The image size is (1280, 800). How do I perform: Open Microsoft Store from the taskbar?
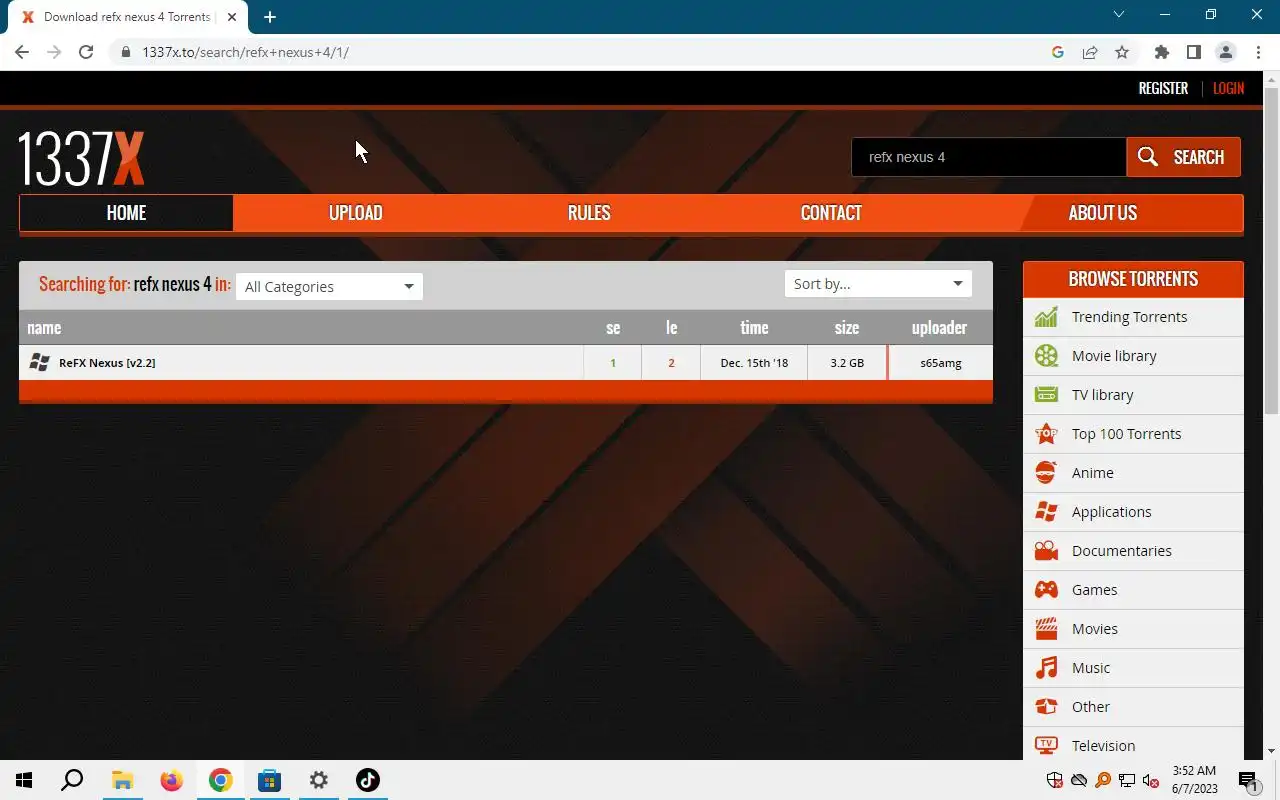click(270, 780)
